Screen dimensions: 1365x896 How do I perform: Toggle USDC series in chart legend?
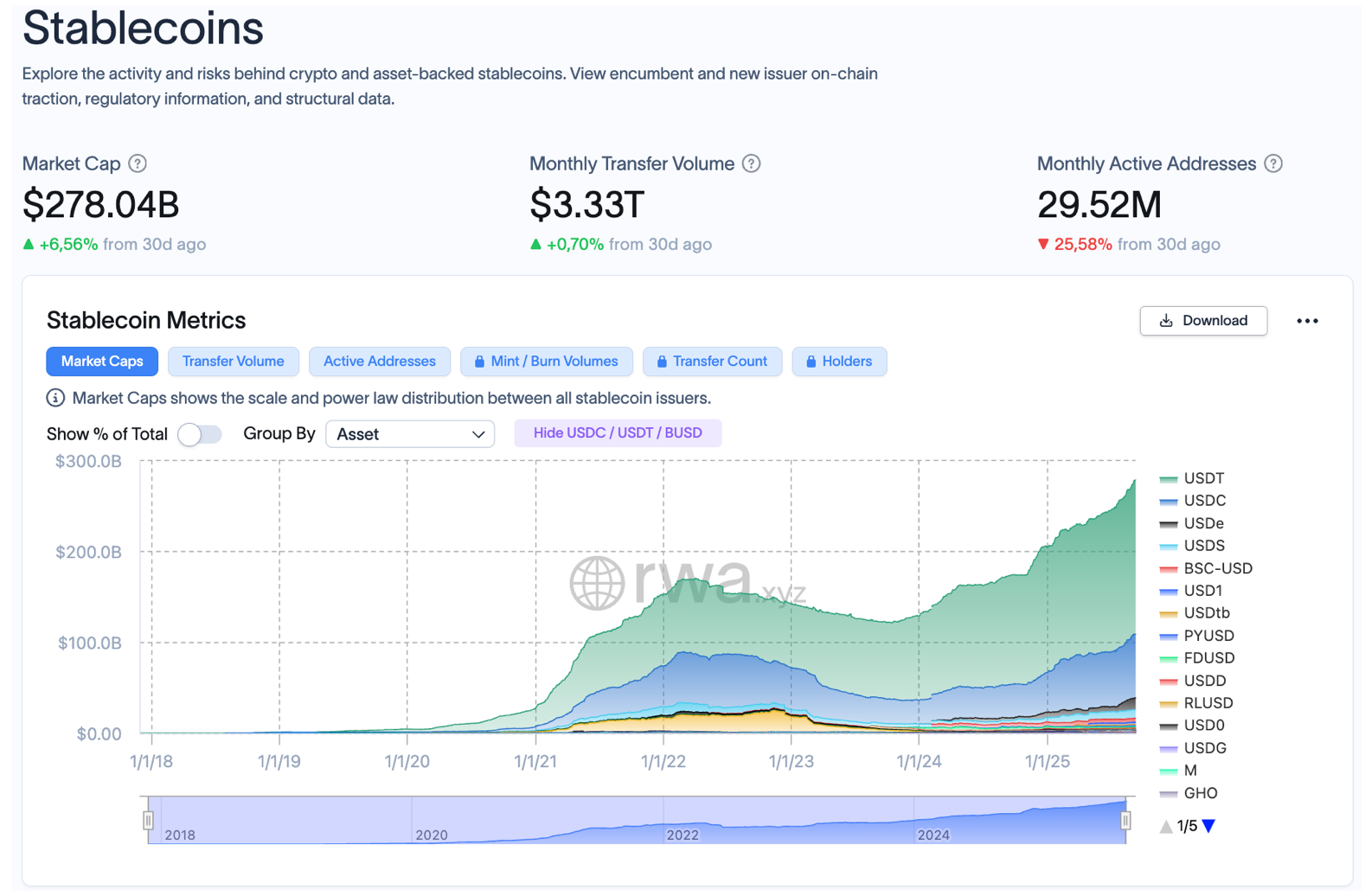pyautogui.click(x=1204, y=501)
